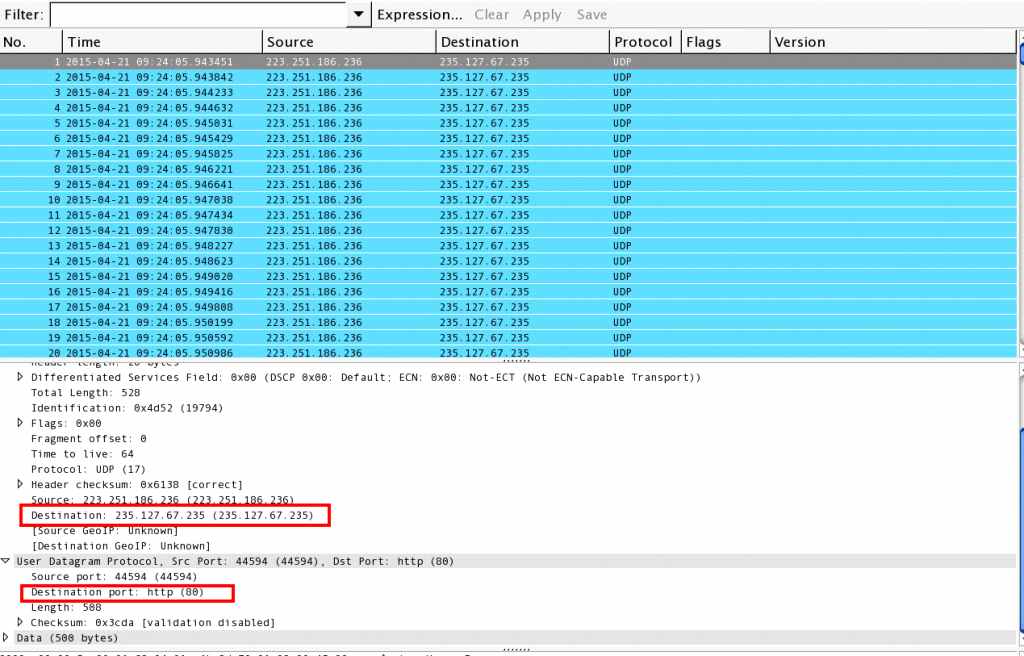The height and width of the screenshot is (656, 1024).
Task: Click the Apply filter button
Action: [x=542, y=14]
